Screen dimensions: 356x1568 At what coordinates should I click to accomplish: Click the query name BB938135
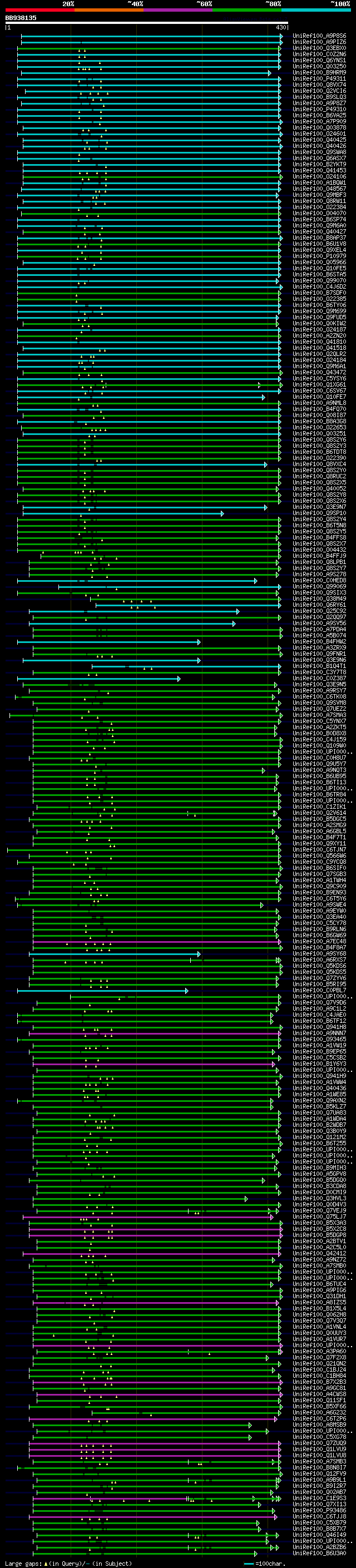[21, 18]
